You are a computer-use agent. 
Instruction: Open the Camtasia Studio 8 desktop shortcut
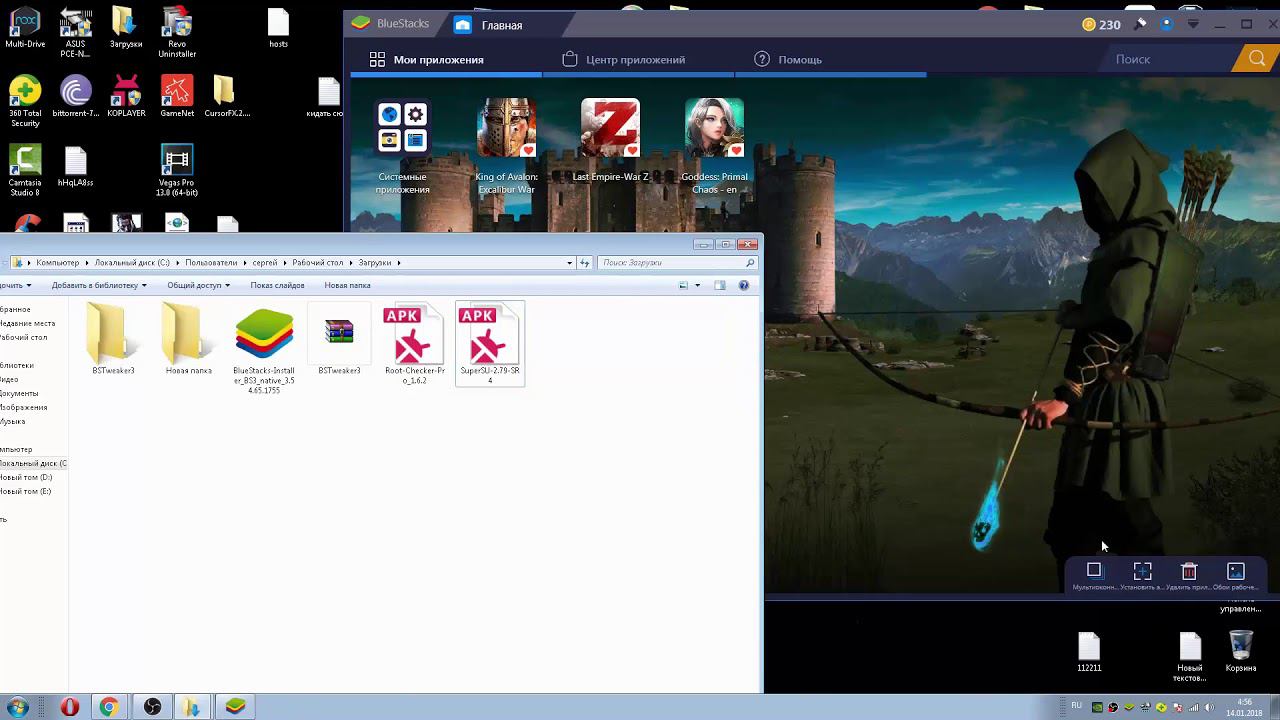(25, 171)
